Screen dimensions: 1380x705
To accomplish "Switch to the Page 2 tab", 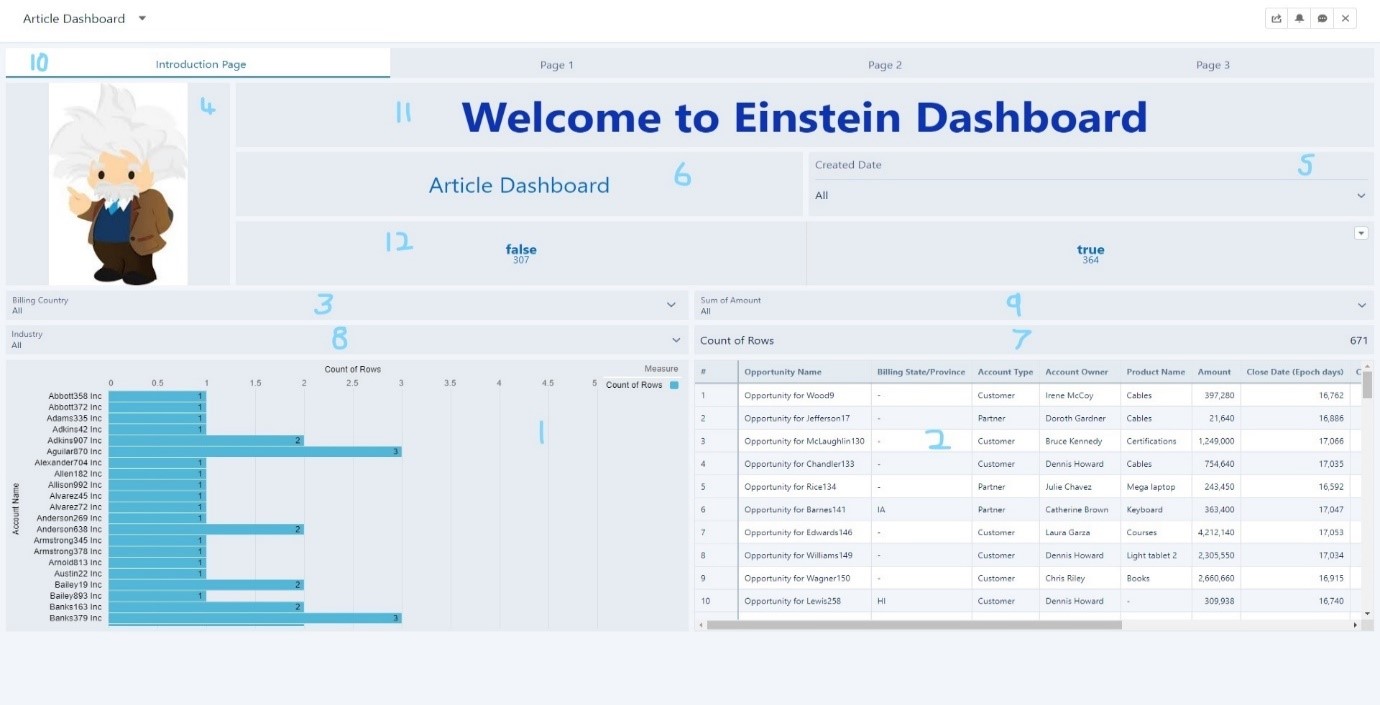I will (884, 65).
